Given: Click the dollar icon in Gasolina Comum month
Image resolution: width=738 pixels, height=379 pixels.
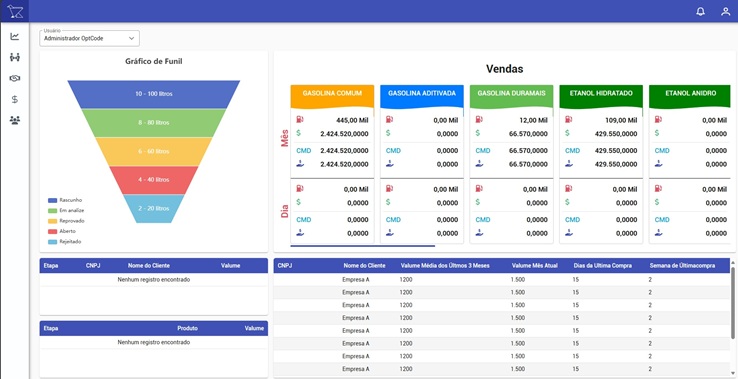Looking at the screenshot, I should coord(298,133).
